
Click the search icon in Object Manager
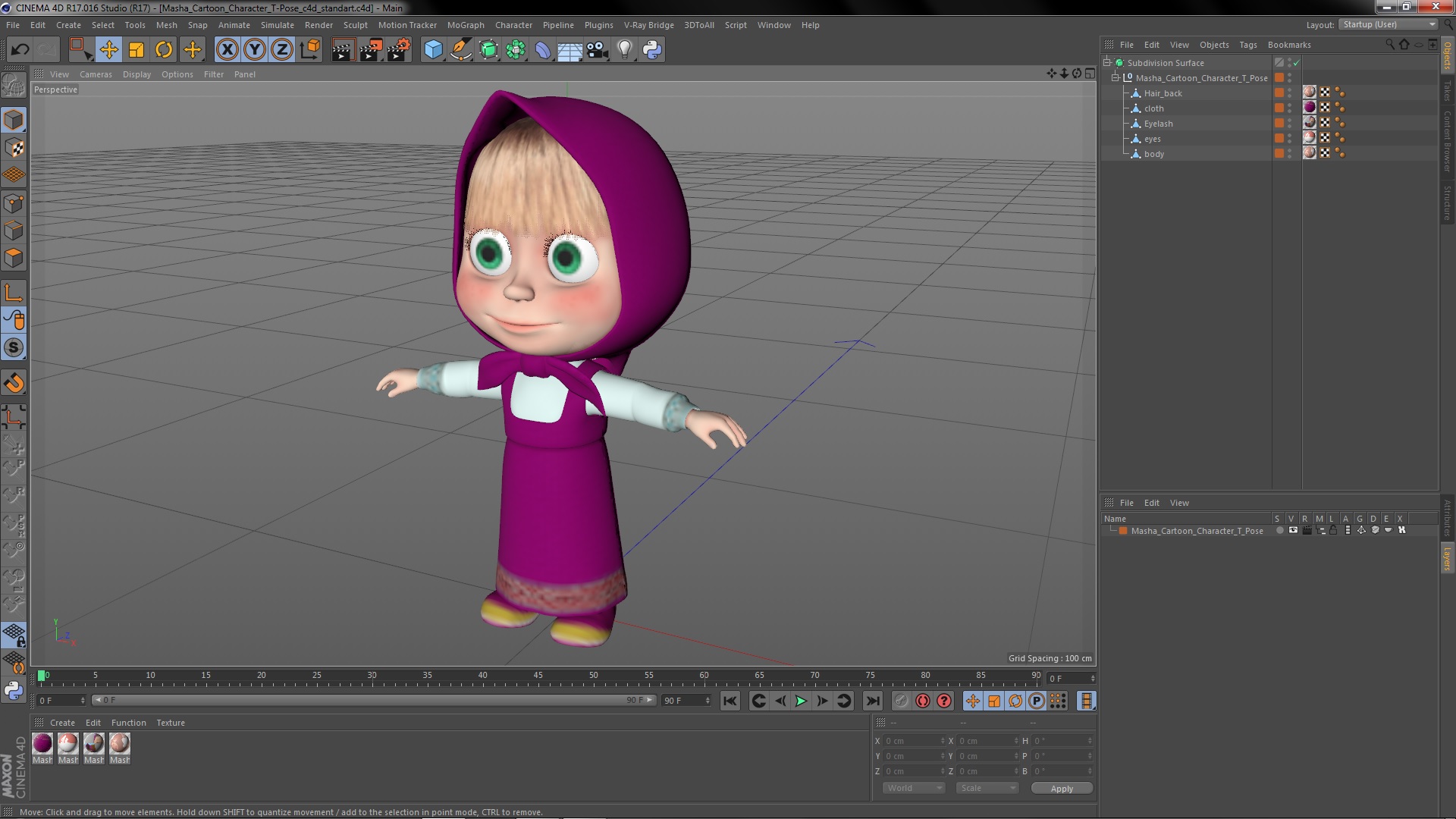click(1389, 45)
